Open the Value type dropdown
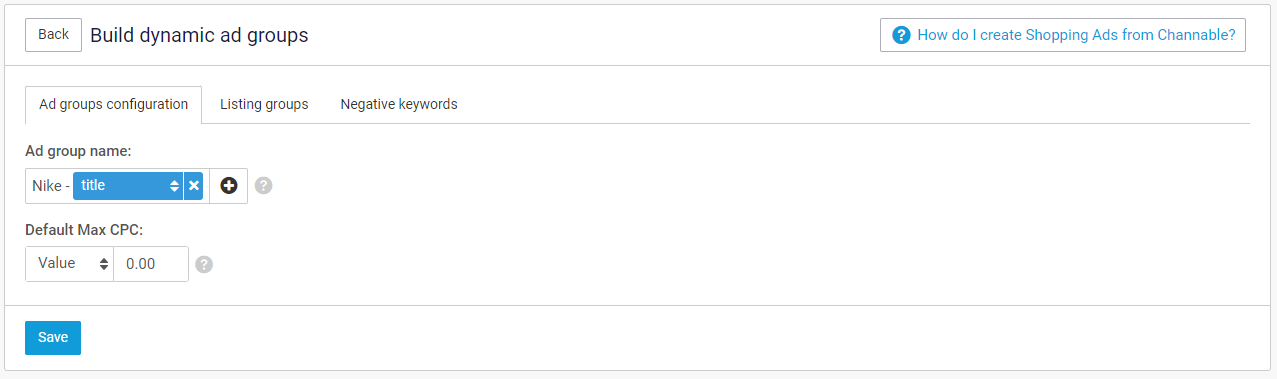This screenshot has height=379, width=1277. coord(69,264)
